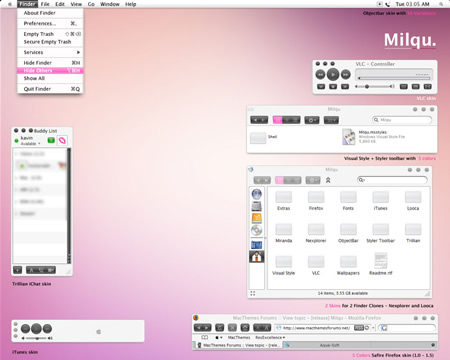Open the action gear dropdown in Finder toolbar
Image resolution: width=450 pixels, height=360 pixels.
(x=313, y=180)
